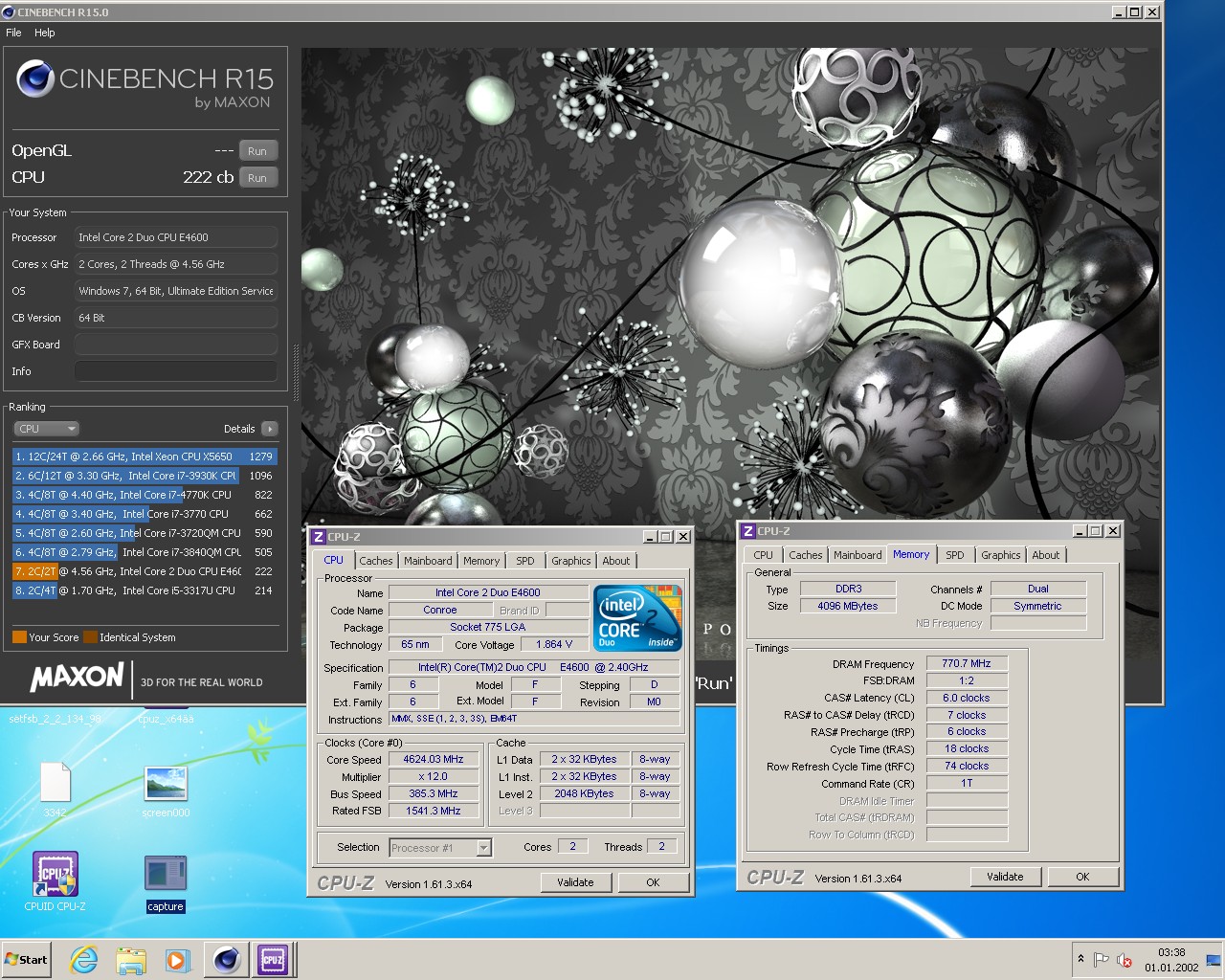Launch Internet Explorer from taskbar
1225x980 pixels.
point(84,960)
